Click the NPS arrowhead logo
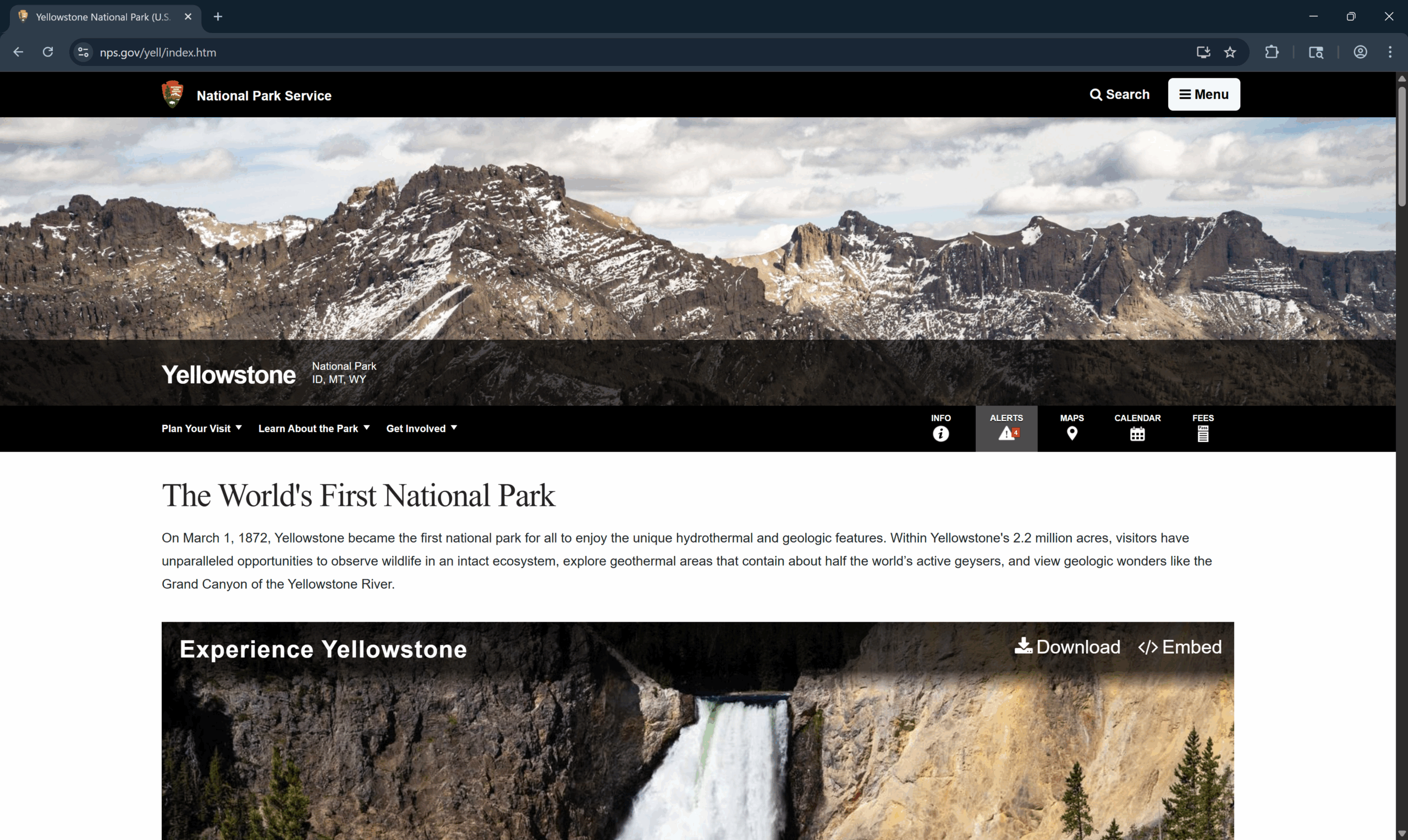This screenshot has height=840, width=1408. pos(172,94)
